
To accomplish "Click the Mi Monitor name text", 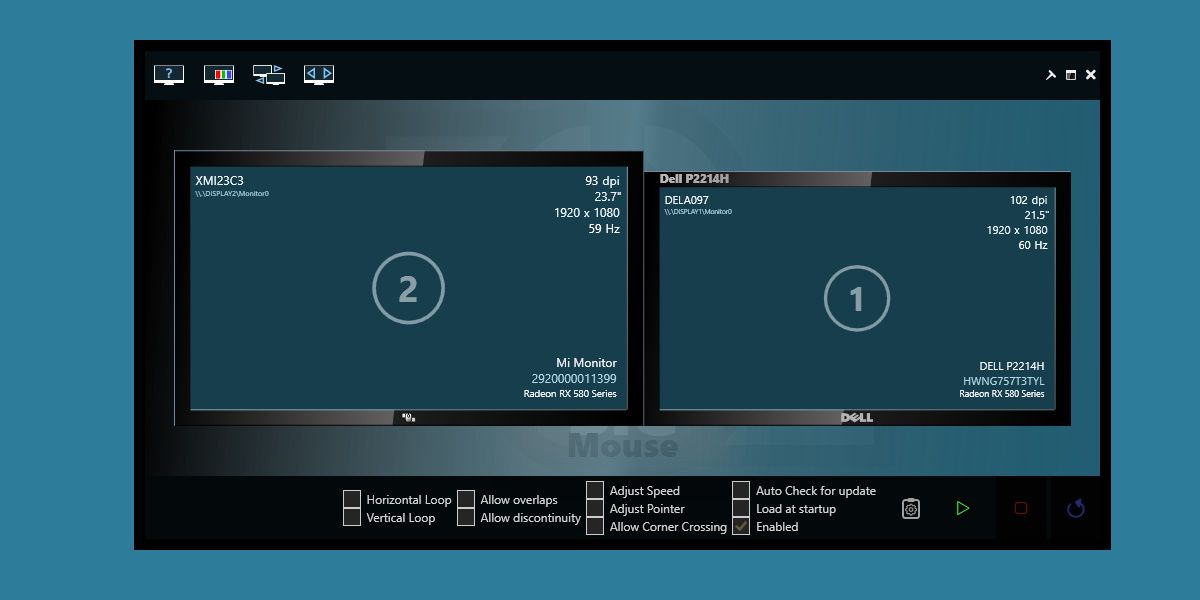I will [x=586, y=363].
